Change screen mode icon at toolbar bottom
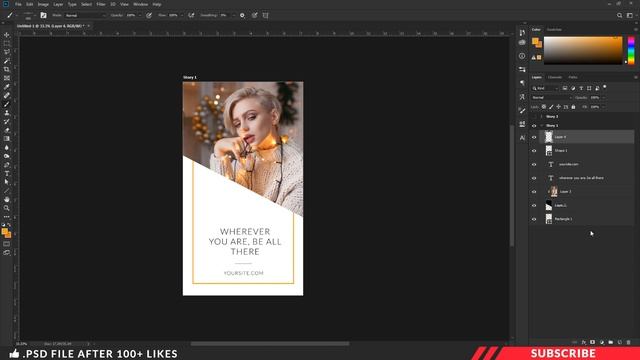 [7, 253]
